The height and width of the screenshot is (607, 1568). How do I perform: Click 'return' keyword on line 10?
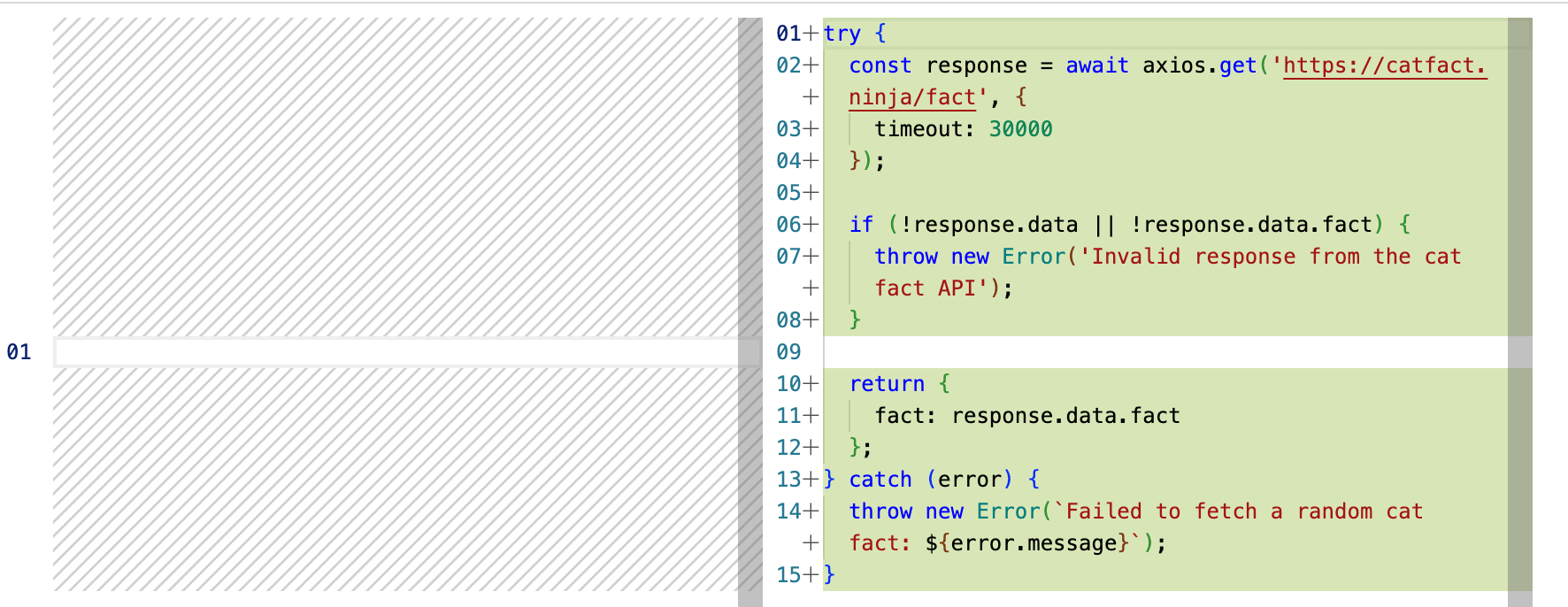tap(887, 384)
